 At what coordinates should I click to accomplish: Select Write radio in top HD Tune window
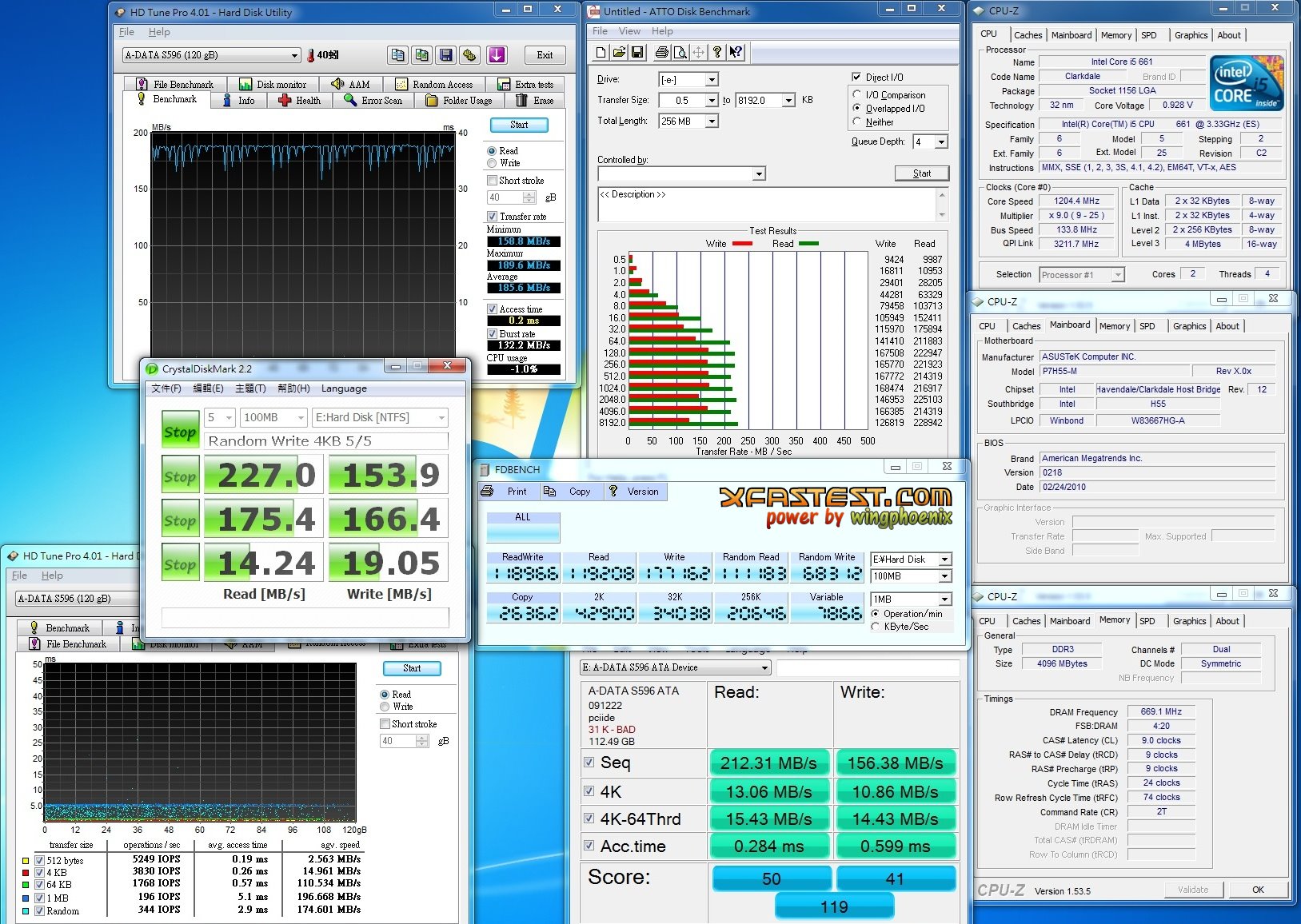tap(492, 163)
